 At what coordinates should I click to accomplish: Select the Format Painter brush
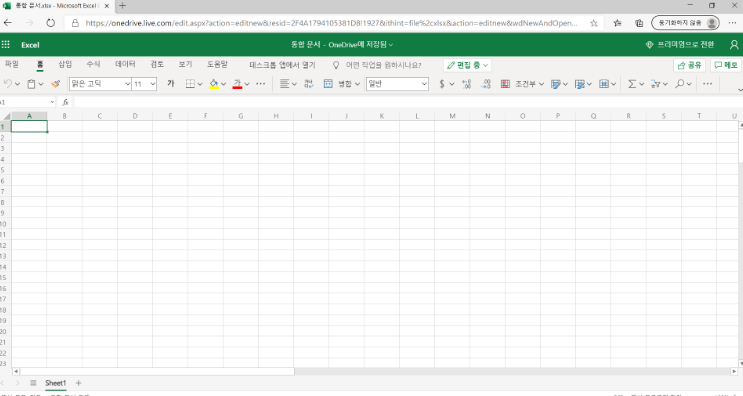tap(56, 84)
